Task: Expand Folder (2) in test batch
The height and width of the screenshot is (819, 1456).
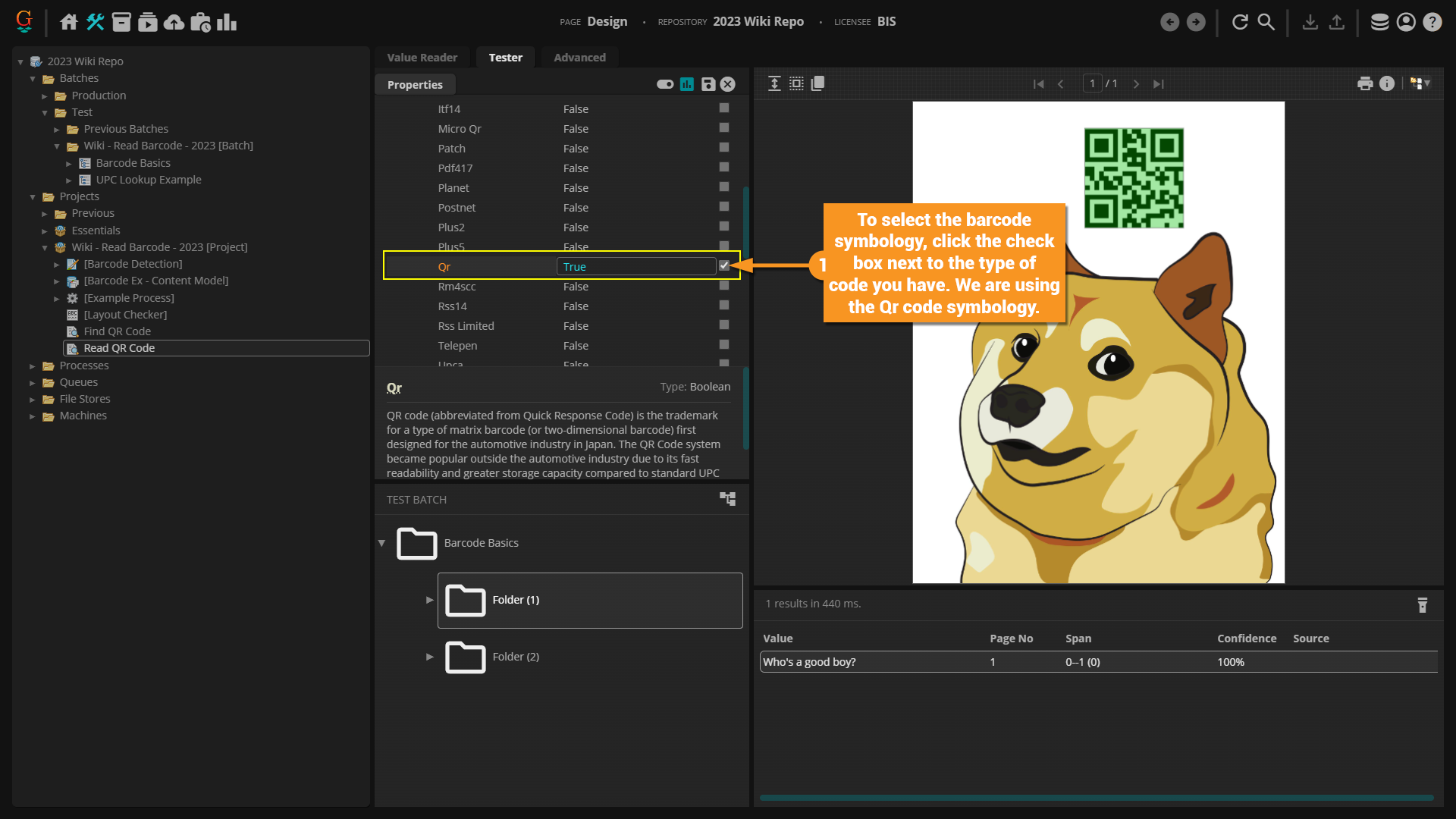Action: tap(429, 657)
